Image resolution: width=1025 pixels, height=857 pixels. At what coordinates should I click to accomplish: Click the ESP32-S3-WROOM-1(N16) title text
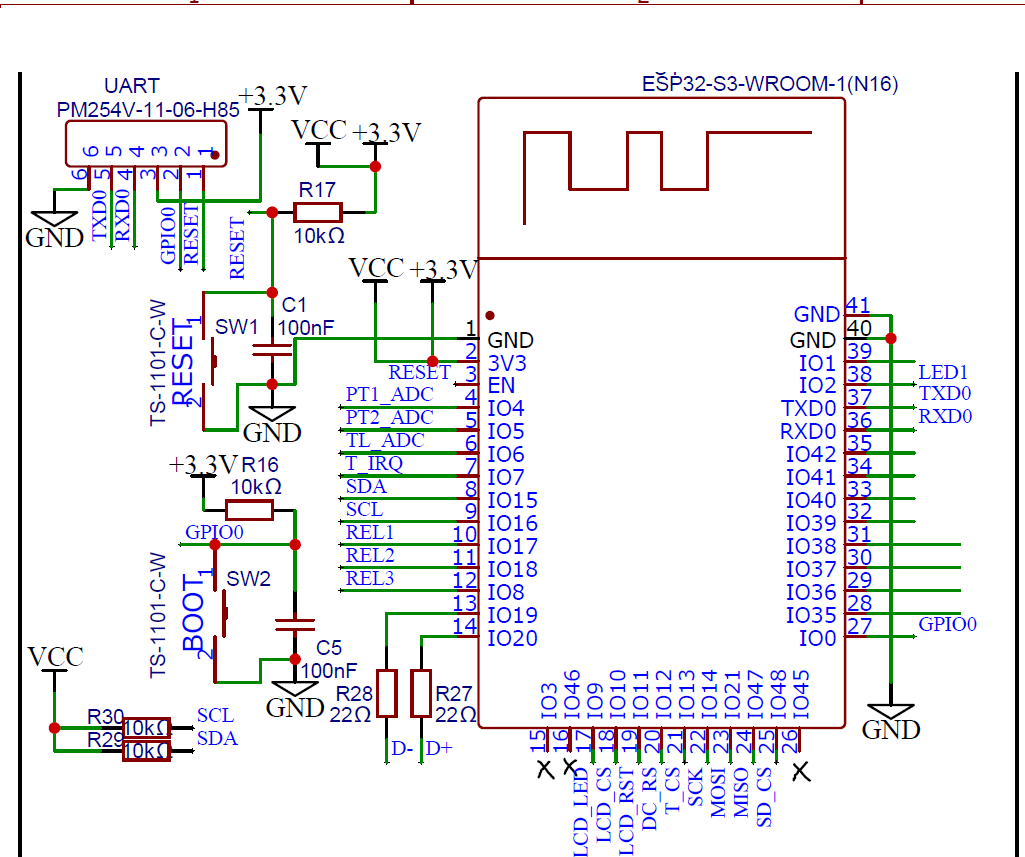[x=769, y=85]
